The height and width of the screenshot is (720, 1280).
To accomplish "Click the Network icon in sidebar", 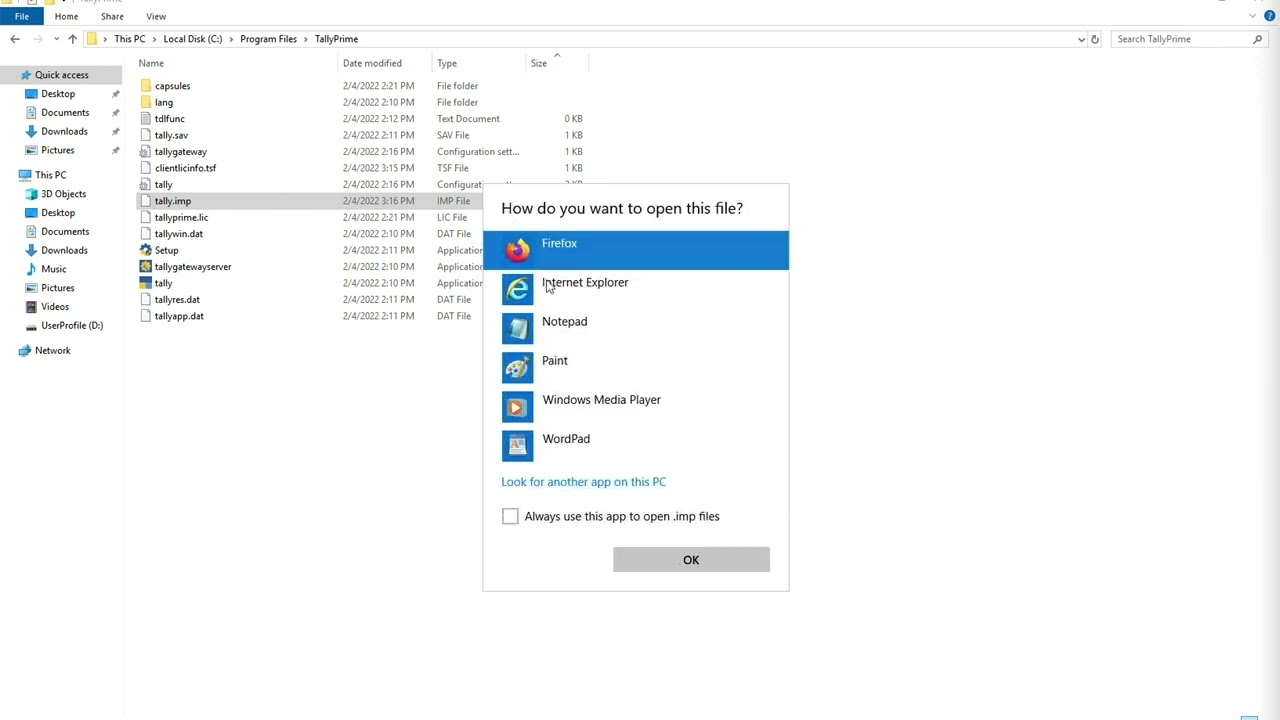I will (x=25, y=351).
